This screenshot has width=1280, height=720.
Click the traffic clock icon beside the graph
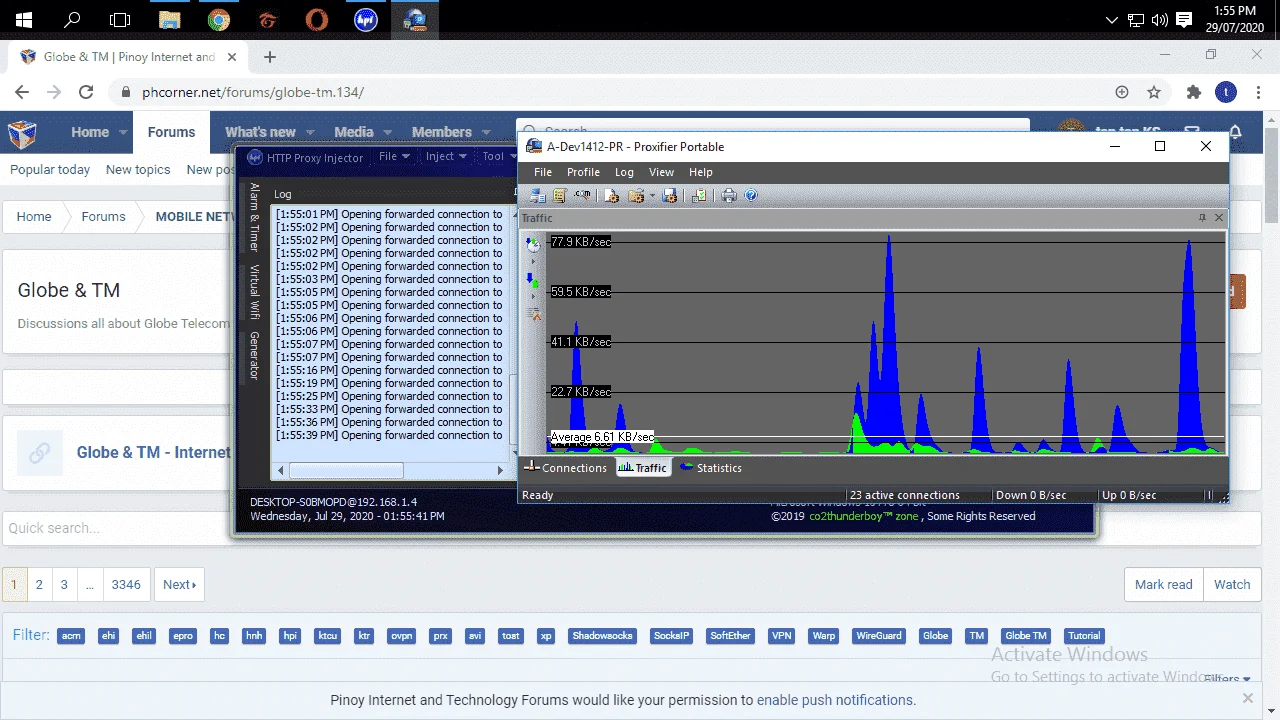(x=533, y=243)
